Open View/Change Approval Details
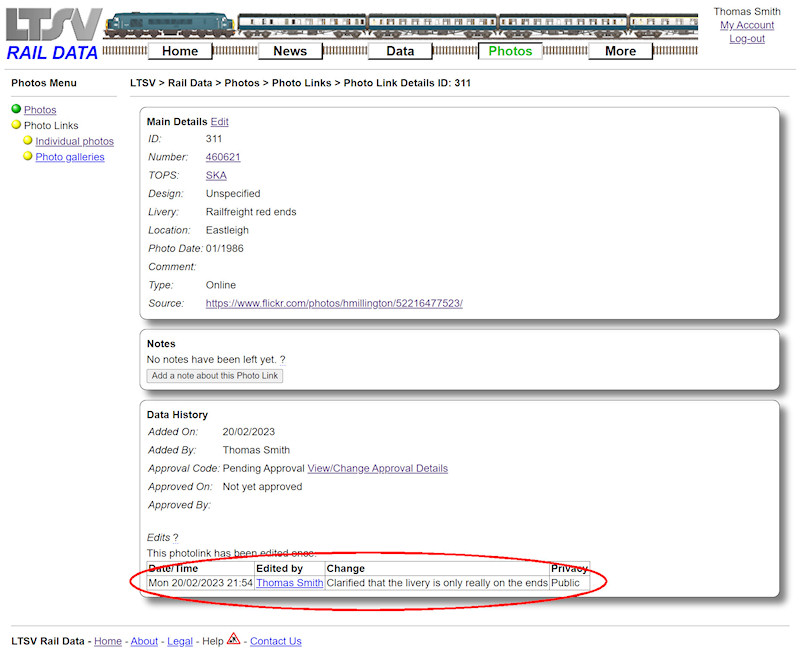Image resolution: width=800 pixels, height=655 pixels. [x=377, y=467]
